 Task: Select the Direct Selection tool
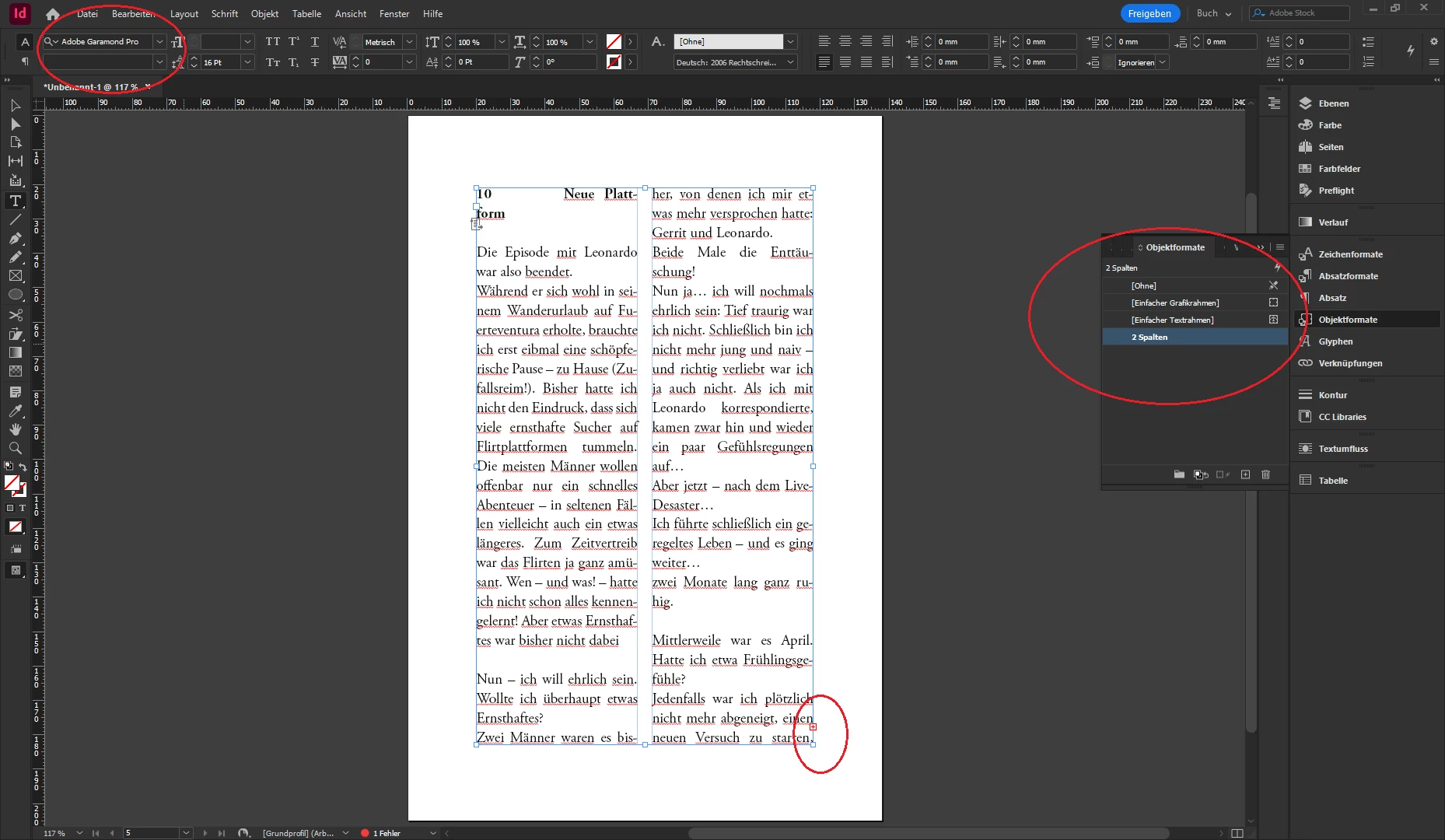(15, 124)
